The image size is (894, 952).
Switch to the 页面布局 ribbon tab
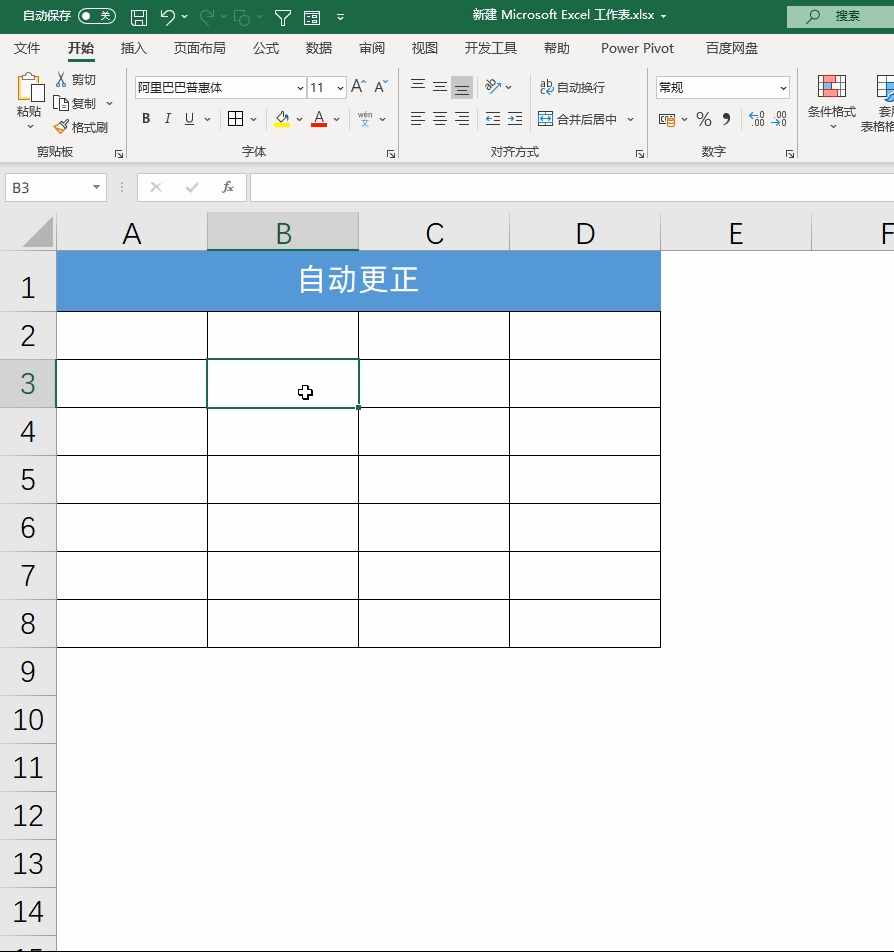199,48
